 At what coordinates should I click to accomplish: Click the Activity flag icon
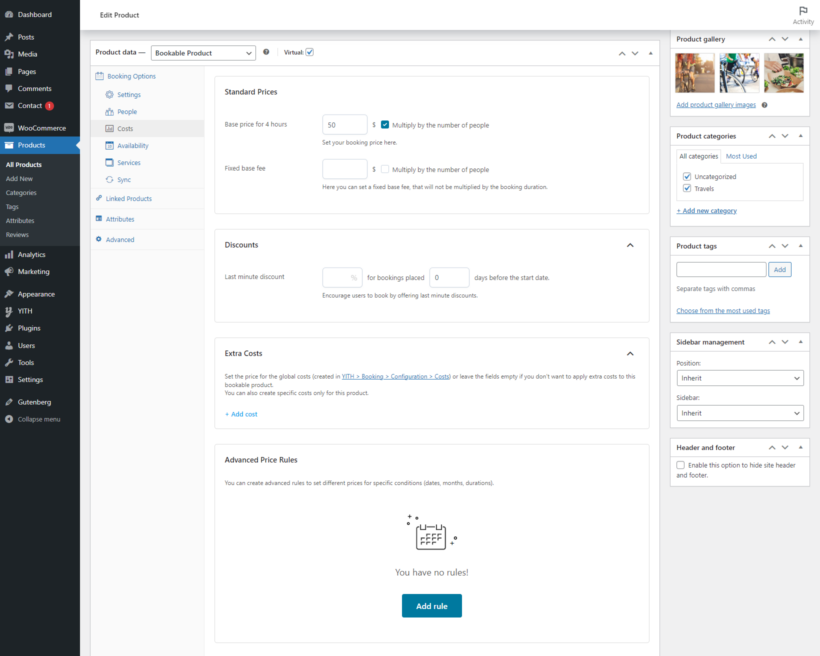[x=803, y=11]
